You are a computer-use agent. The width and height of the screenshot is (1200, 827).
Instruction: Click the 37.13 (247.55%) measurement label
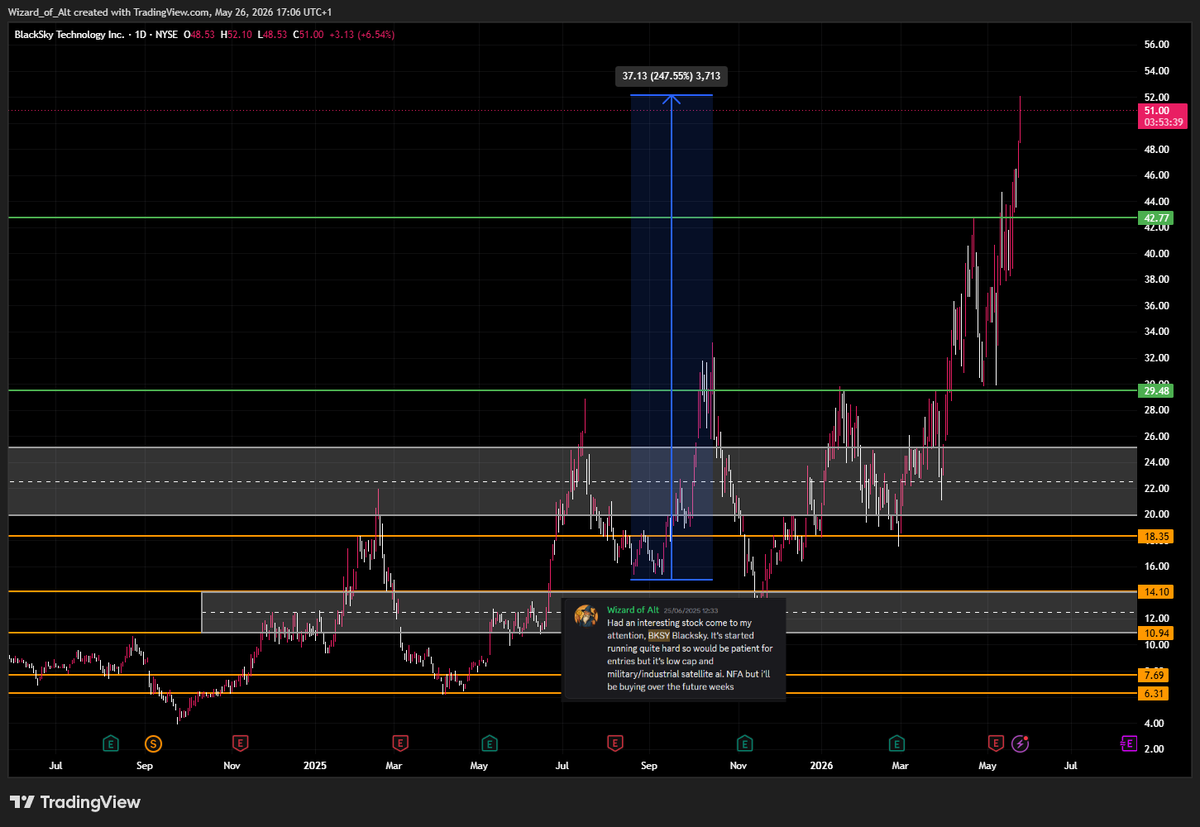click(x=671, y=75)
